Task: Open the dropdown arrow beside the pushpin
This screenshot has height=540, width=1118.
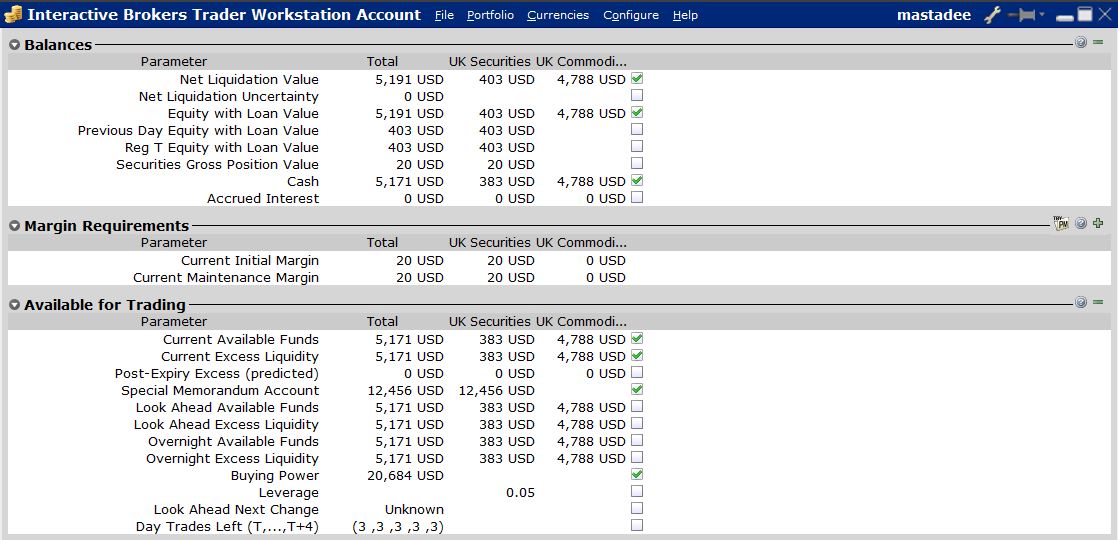Action: coord(1042,15)
